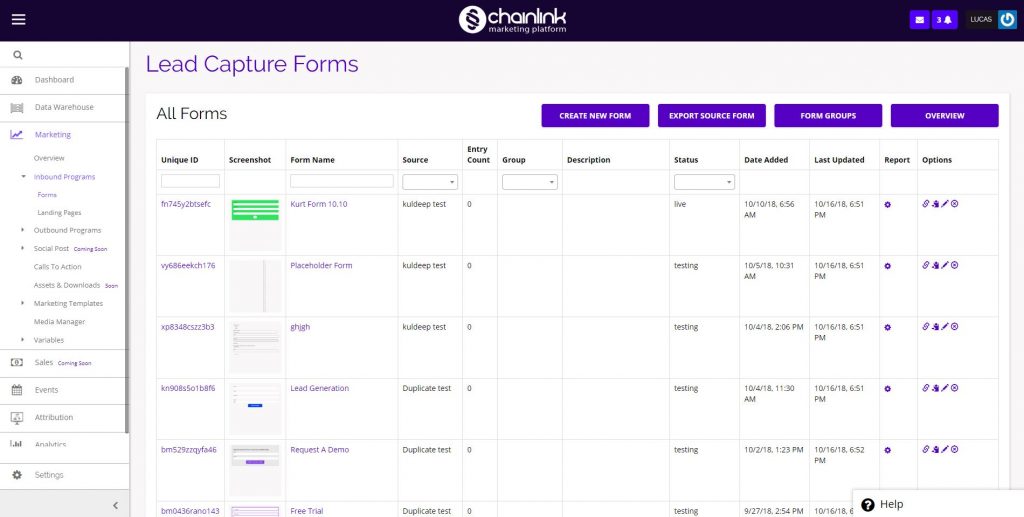Collapse sidebar using bottom chevron arrow

[116, 505]
